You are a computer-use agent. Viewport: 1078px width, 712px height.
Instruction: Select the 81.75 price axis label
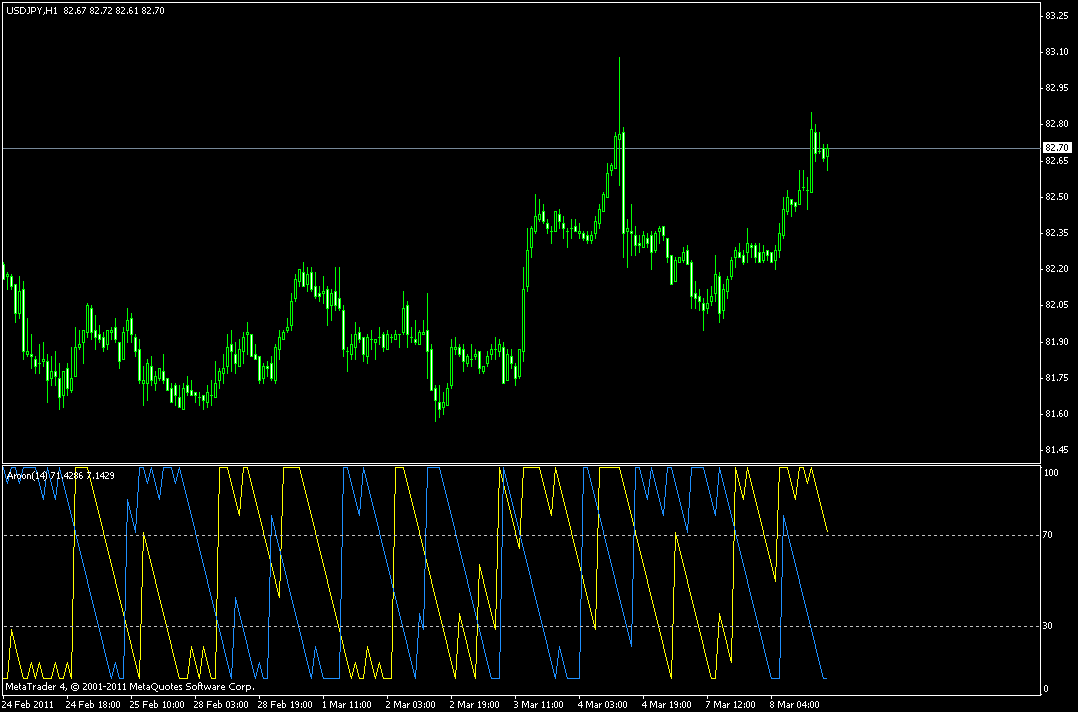click(x=1057, y=377)
